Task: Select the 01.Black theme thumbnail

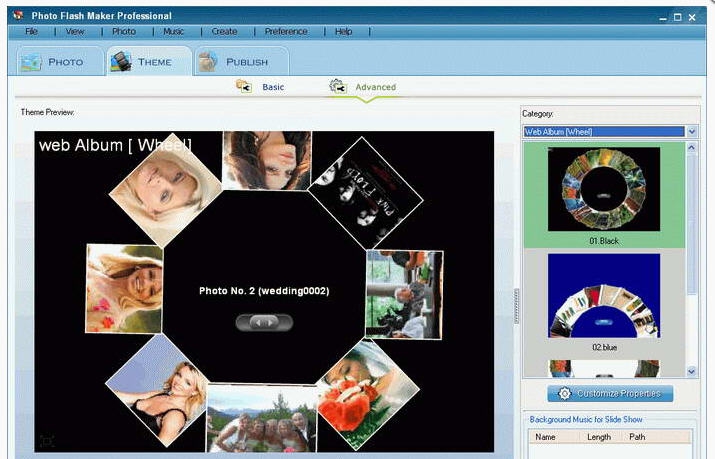Action: [604, 189]
